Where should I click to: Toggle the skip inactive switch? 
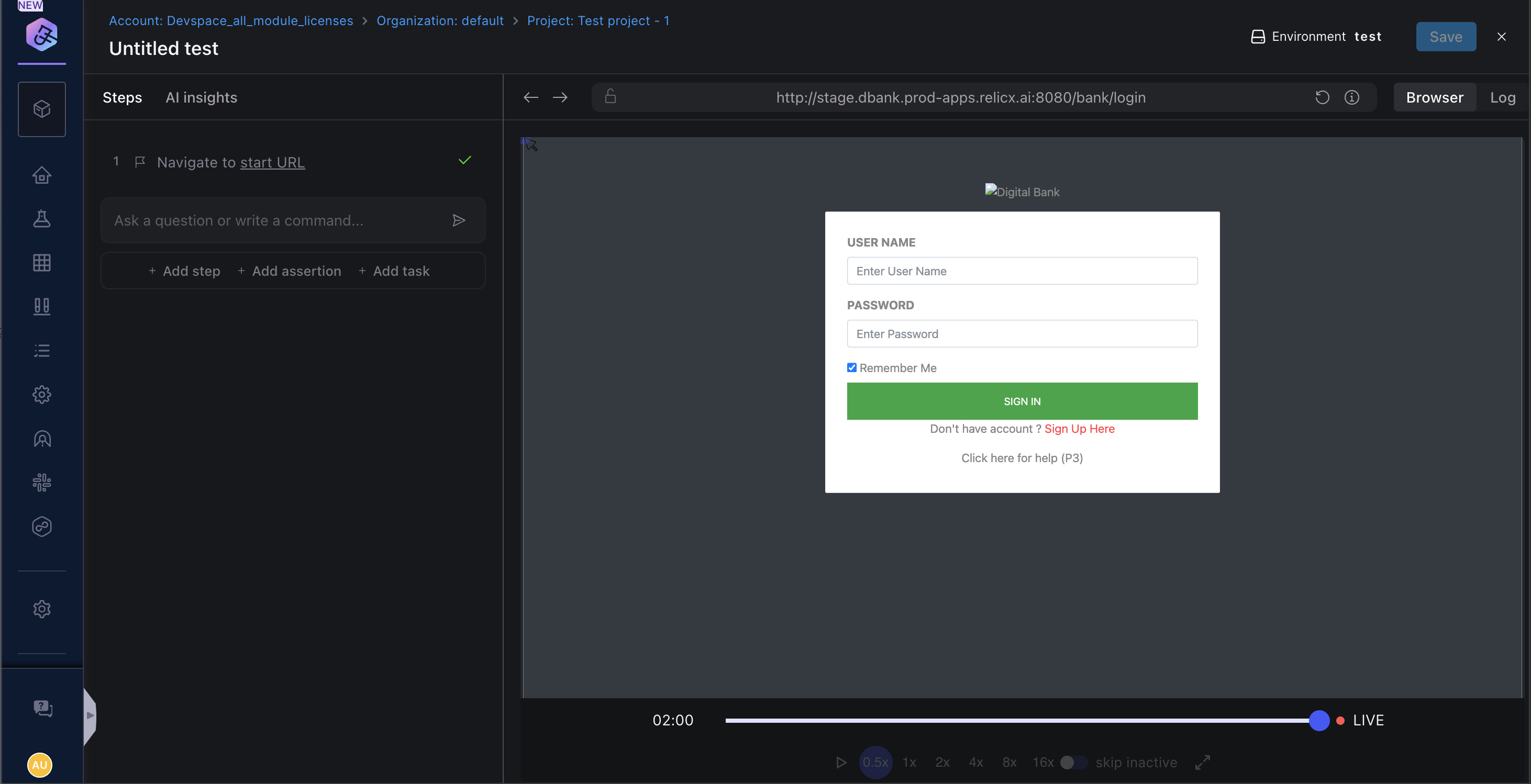click(x=1073, y=763)
